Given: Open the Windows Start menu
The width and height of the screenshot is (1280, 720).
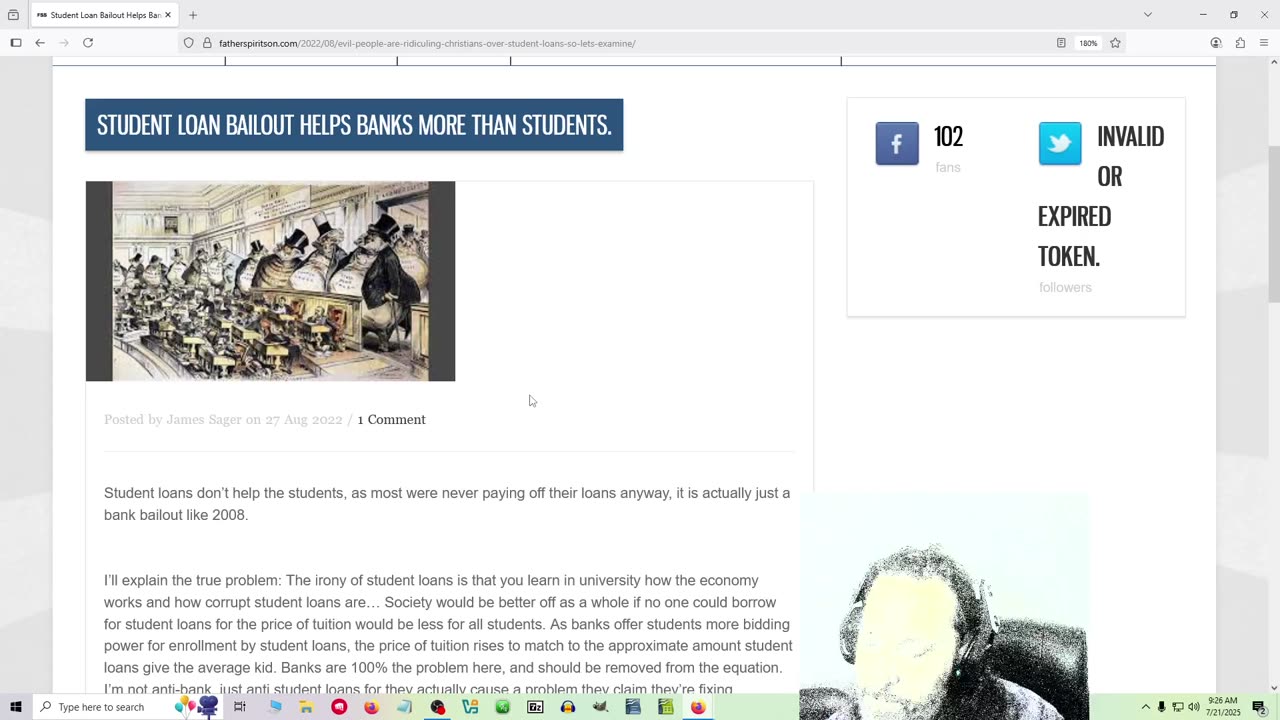Looking at the screenshot, I should (x=16, y=707).
